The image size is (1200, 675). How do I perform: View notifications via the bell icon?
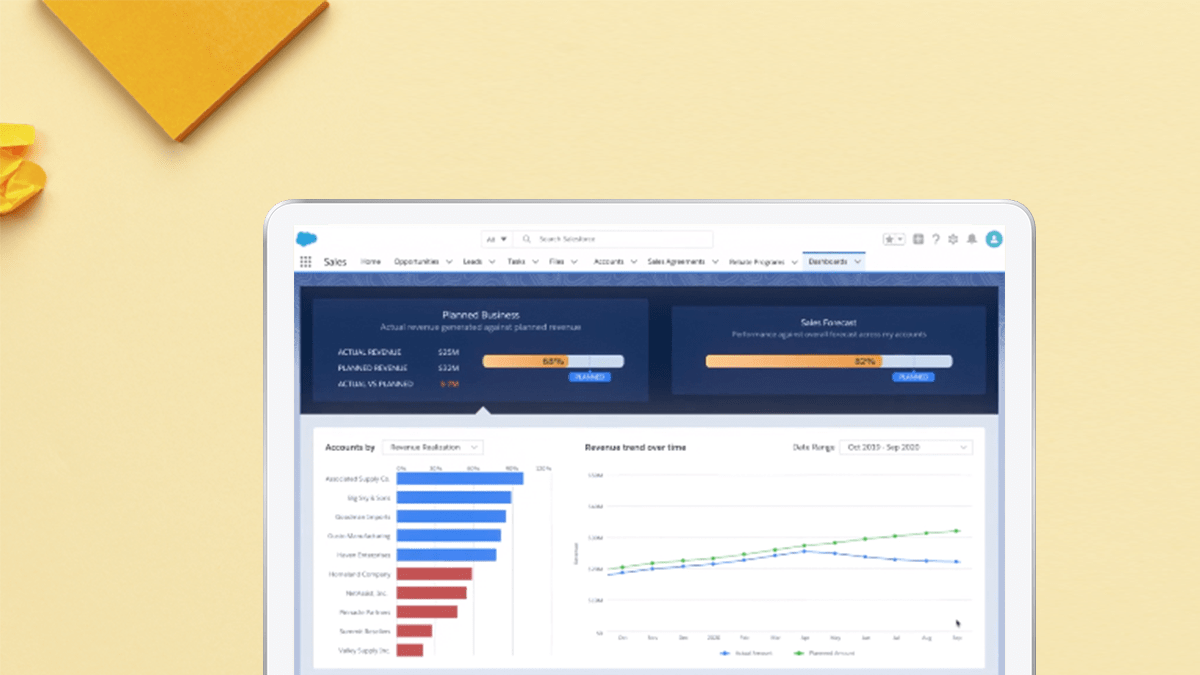(969, 239)
